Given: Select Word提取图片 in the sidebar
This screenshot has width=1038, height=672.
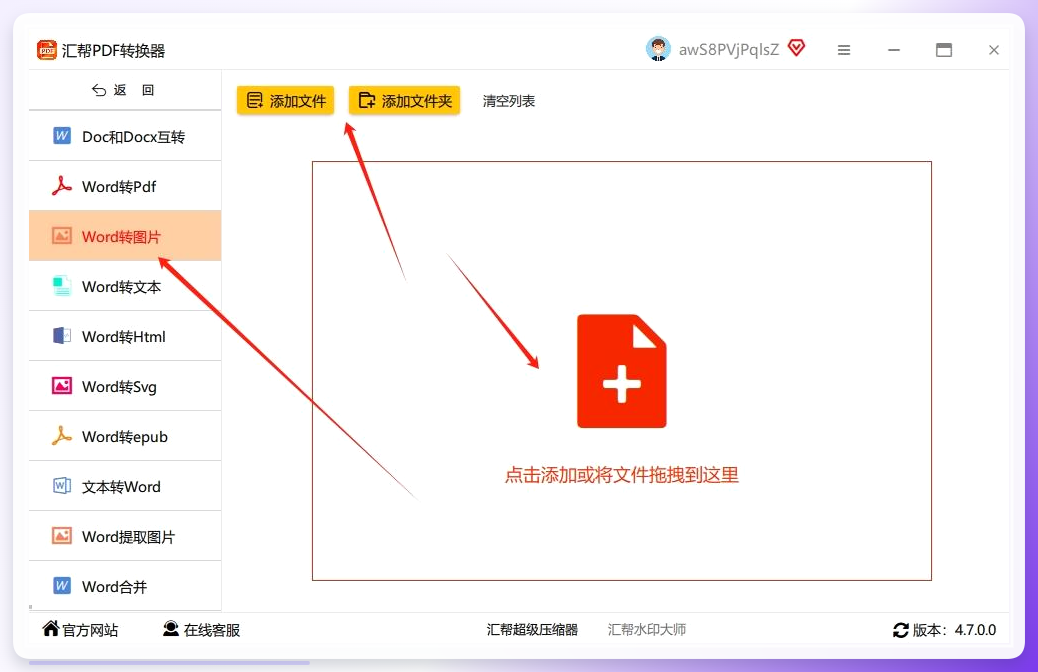Looking at the screenshot, I should tap(125, 536).
